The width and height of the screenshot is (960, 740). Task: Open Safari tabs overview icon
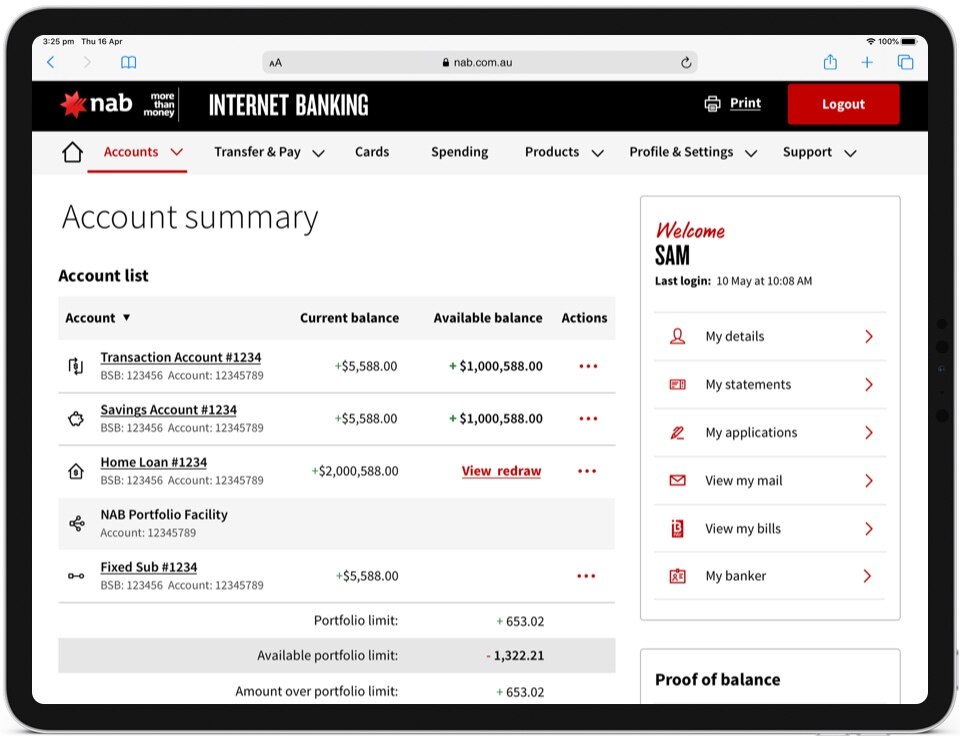[905, 62]
